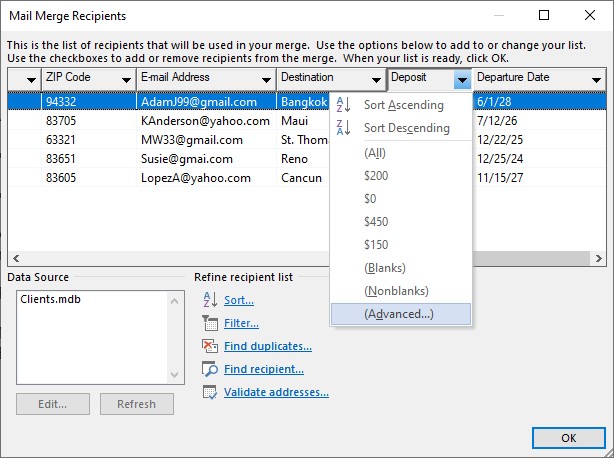Viewport: 614px width, 458px height.
Task: Click the Find recipient magnifier icon
Action: point(210,369)
